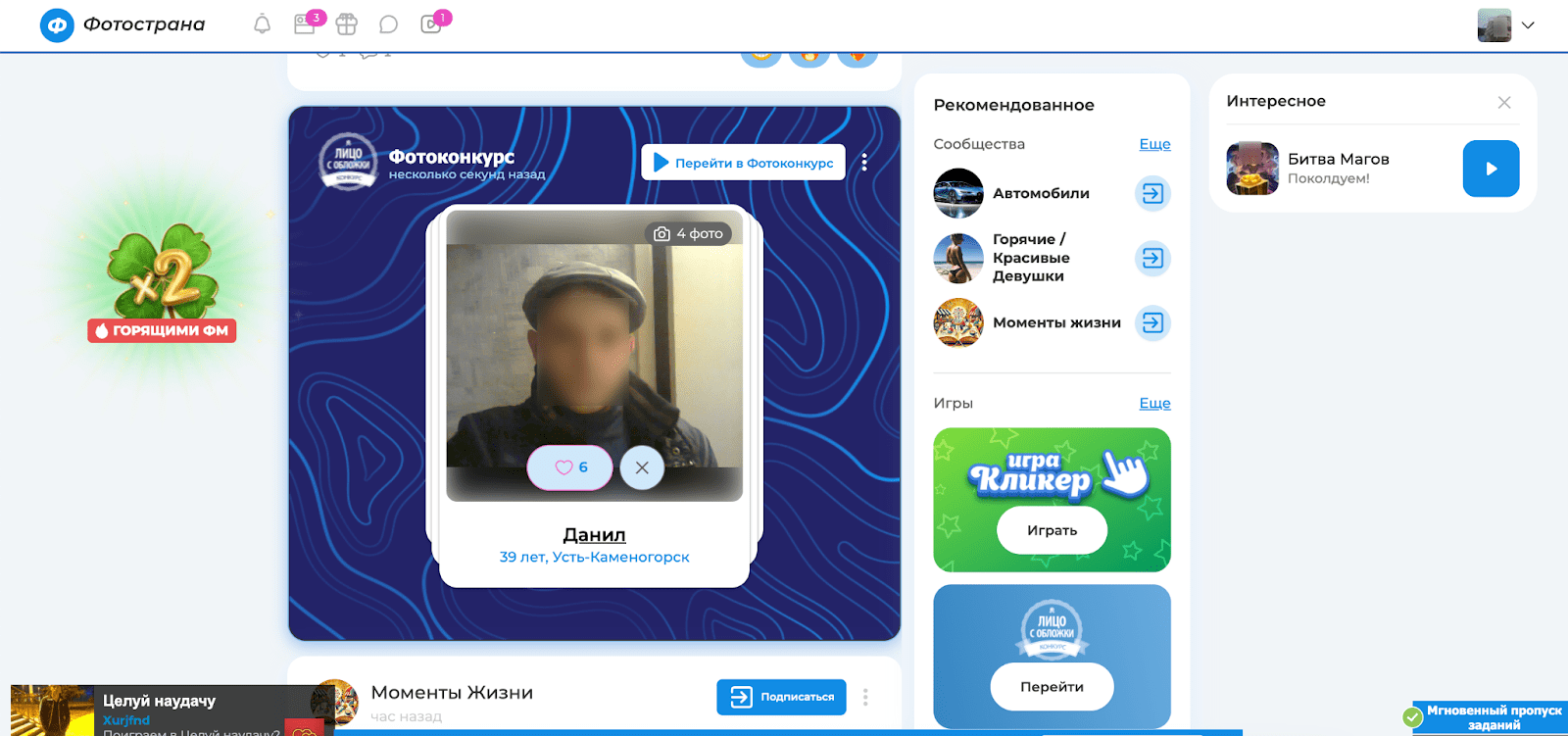This screenshot has width=1568, height=736.
Task: Play Битва Магов game button
Action: point(1491,169)
